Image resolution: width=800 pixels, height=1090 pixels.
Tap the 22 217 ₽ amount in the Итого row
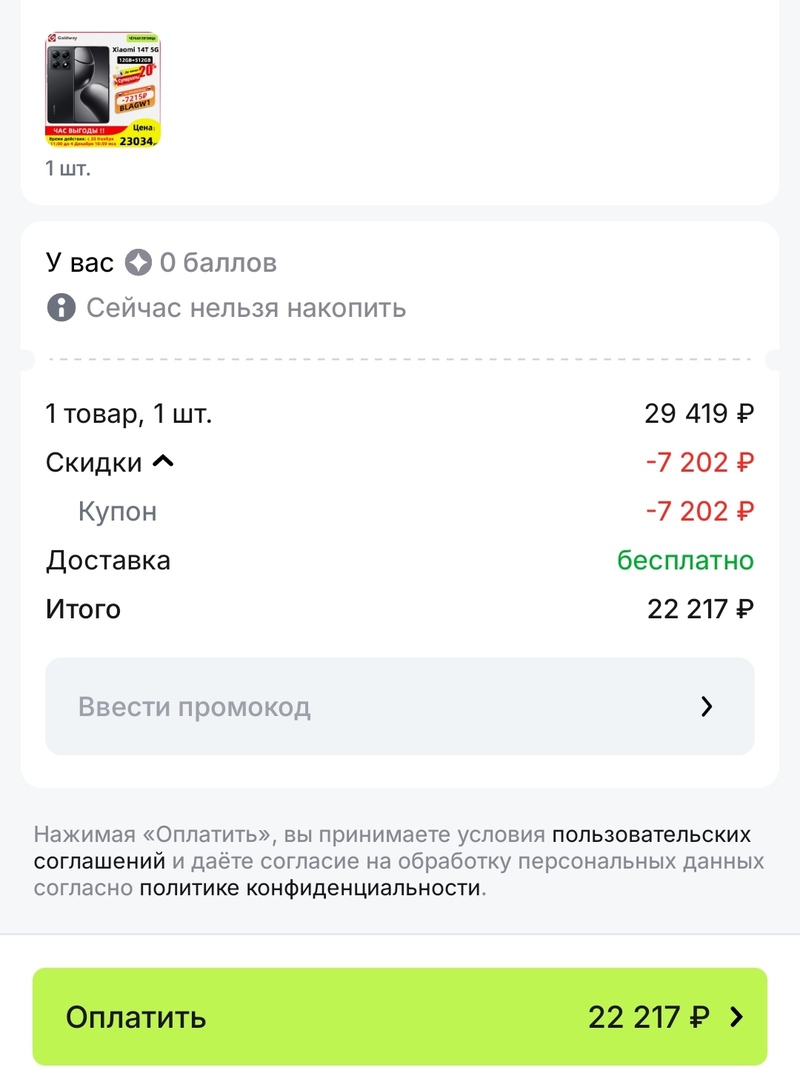click(x=700, y=609)
